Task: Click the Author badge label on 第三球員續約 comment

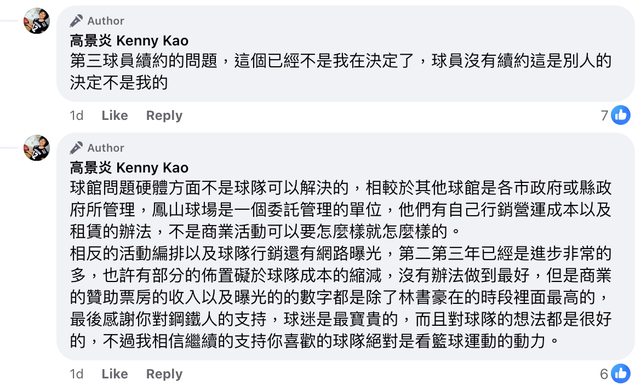Action: 105,21
